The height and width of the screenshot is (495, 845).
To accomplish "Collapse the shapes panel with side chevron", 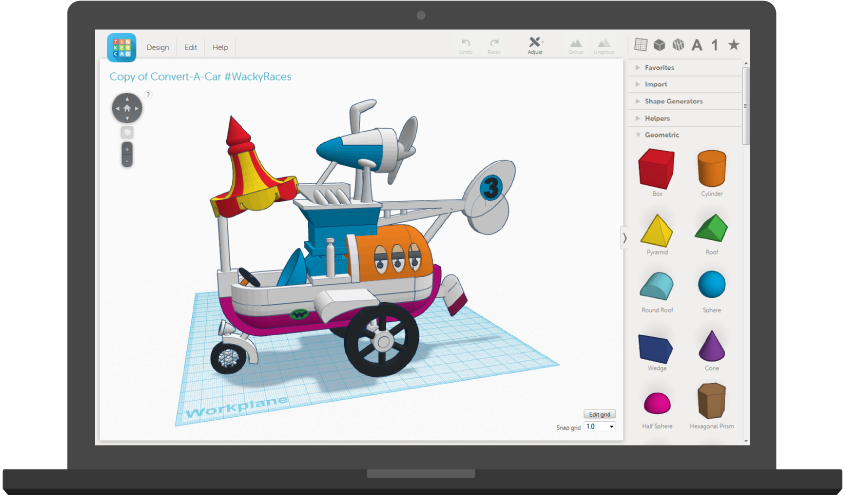I will pyautogui.click(x=625, y=238).
